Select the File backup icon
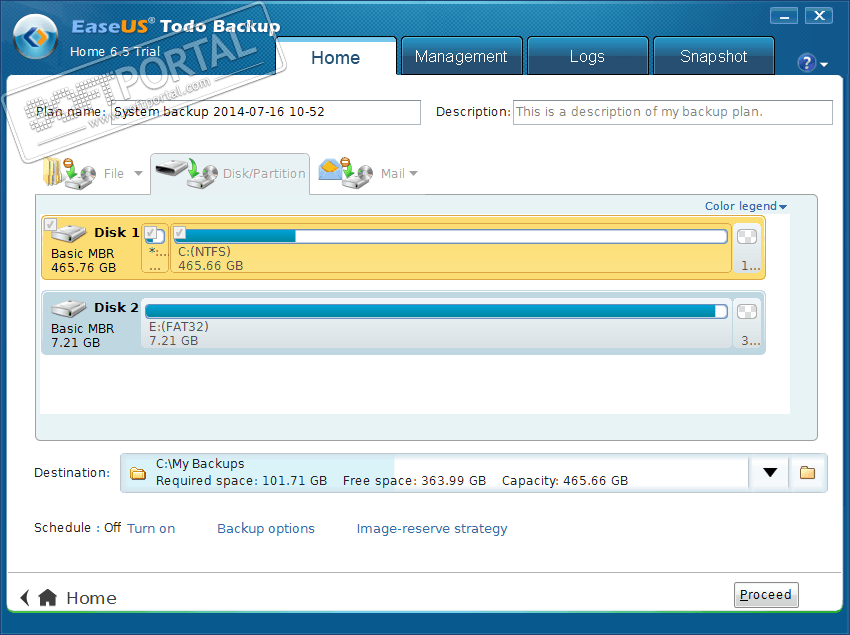Viewport: 850px width, 635px height. click(x=69, y=173)
